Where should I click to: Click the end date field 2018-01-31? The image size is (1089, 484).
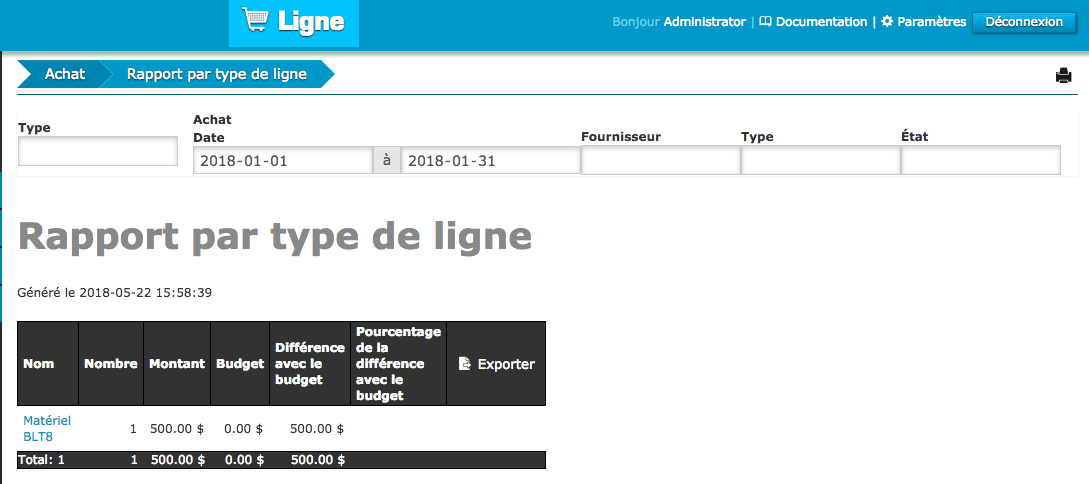point(489,160)
